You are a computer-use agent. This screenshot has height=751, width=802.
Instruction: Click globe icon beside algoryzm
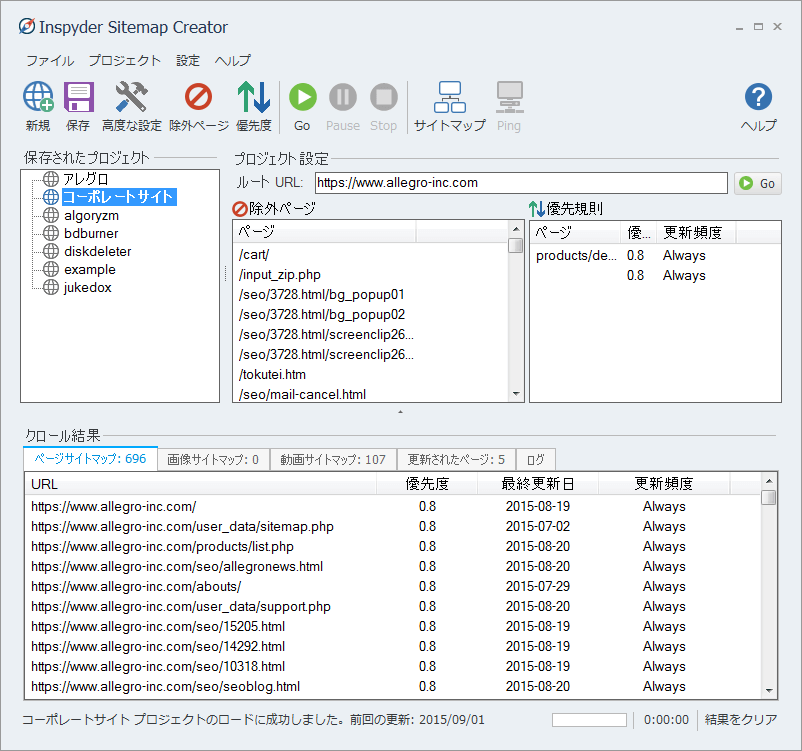pyautogui.click(x=51, y=215)
